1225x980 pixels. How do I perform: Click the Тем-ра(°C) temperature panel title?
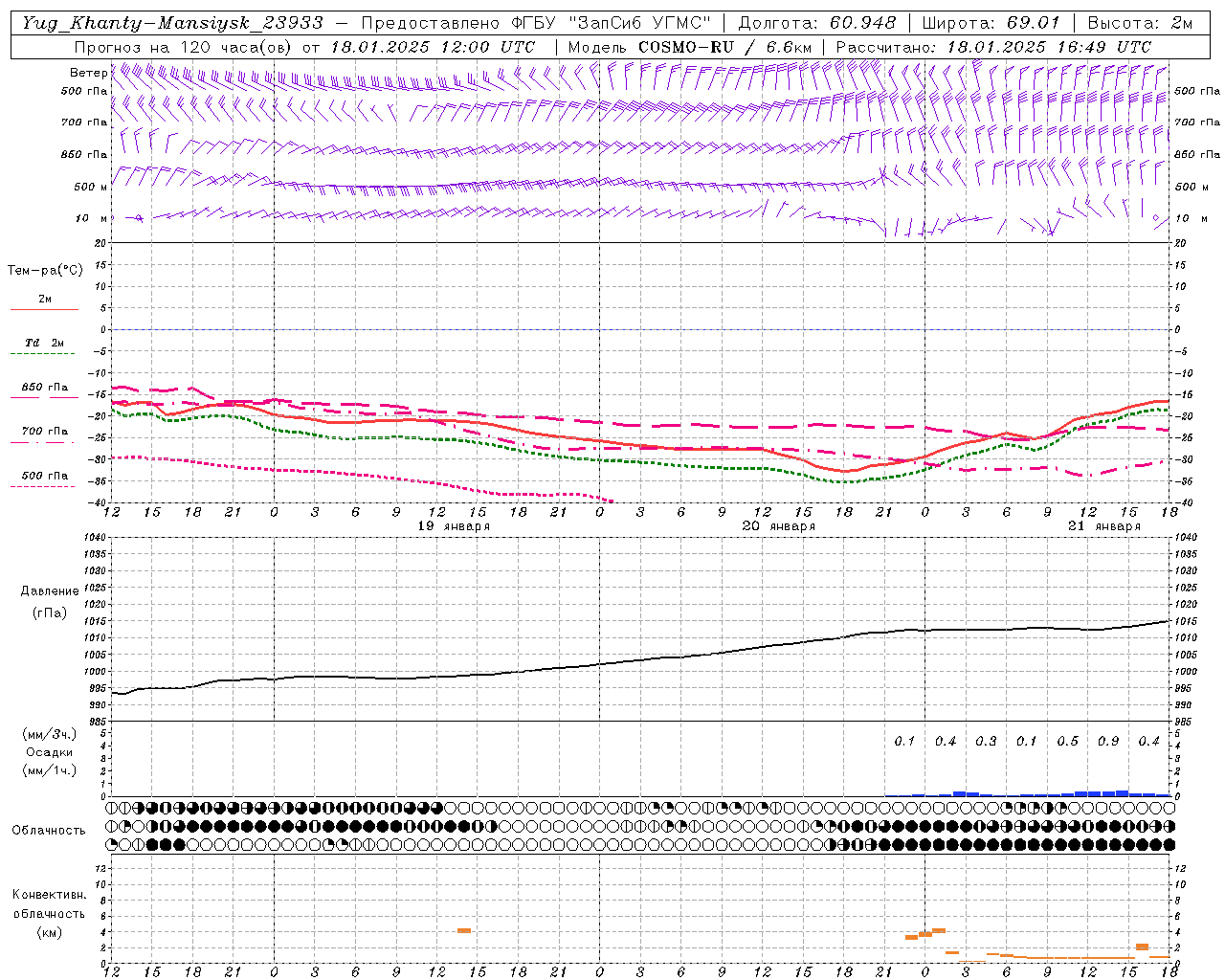coord(45,271)
